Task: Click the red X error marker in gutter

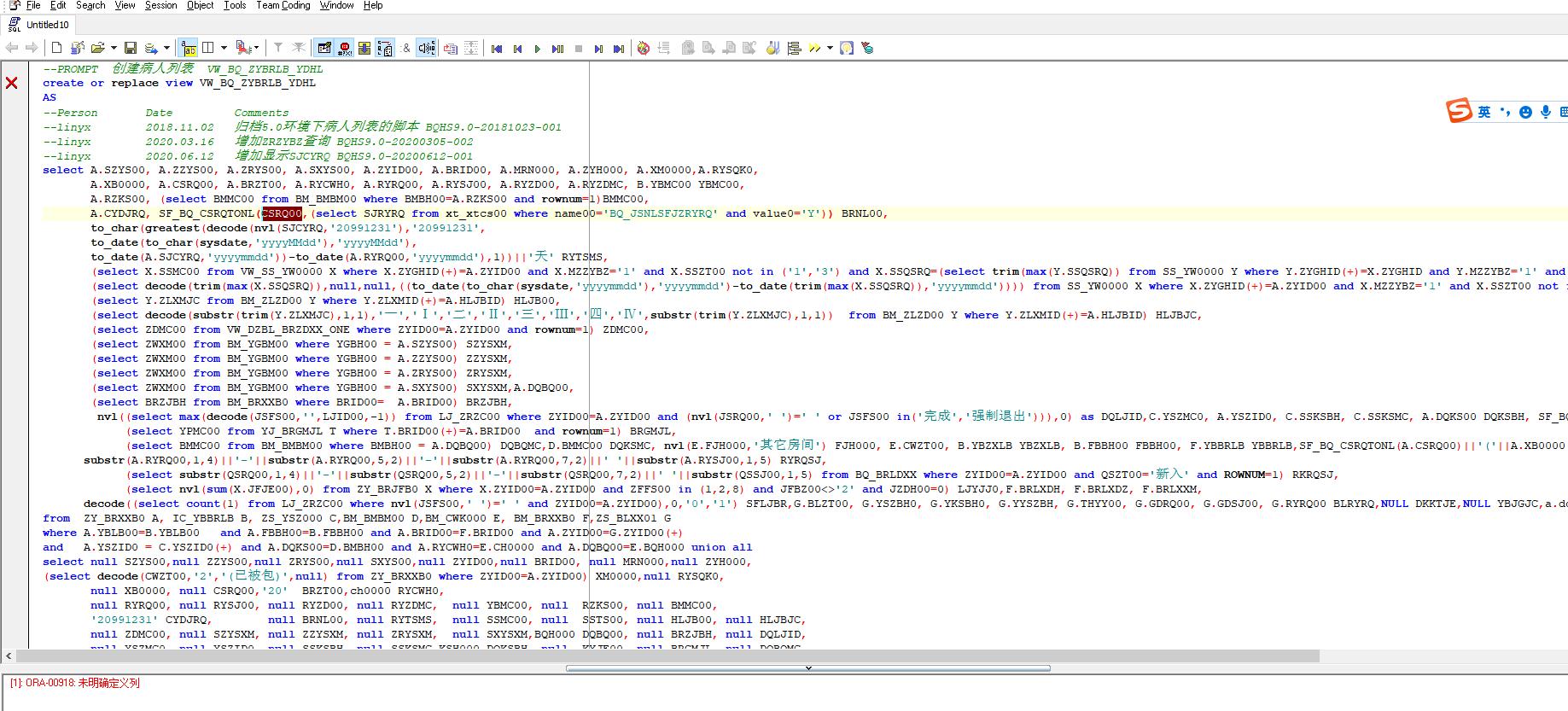Action: click(12, 83)
